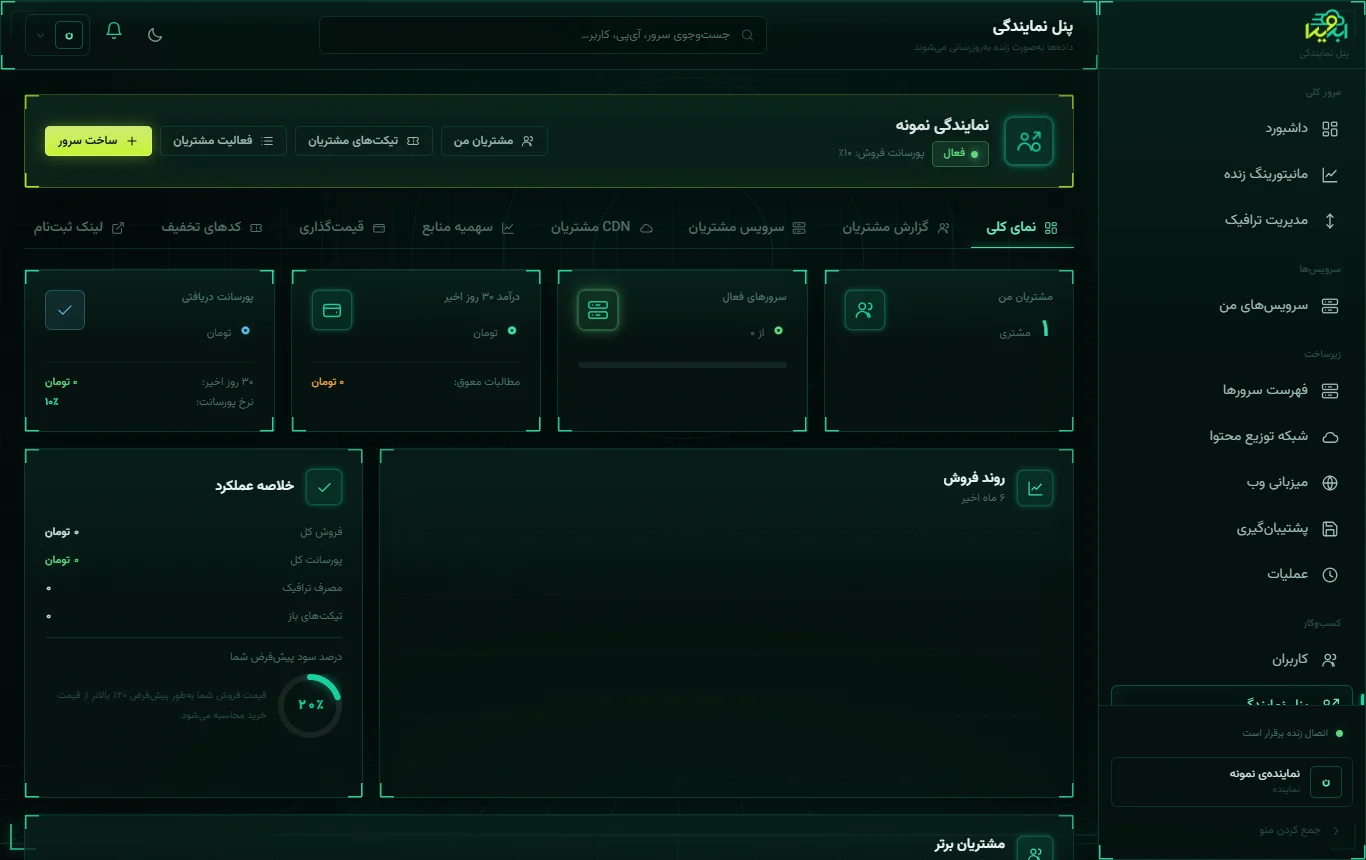Click the check icon beside «خلاصه عملکرد»
Image resolution: width=1366 pixels, height=860 pixels.
(x=324, y=487)
